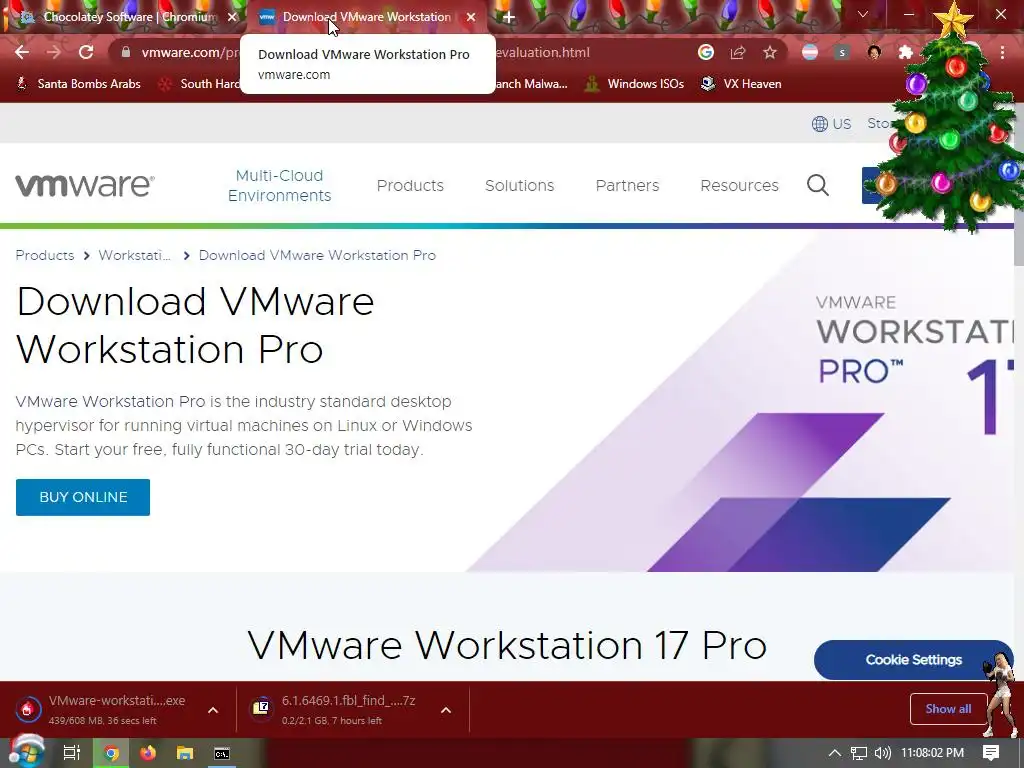Change region via the US globe selector
The image size is (1024, 768).
pyautogui.click(x=831, y=124)
